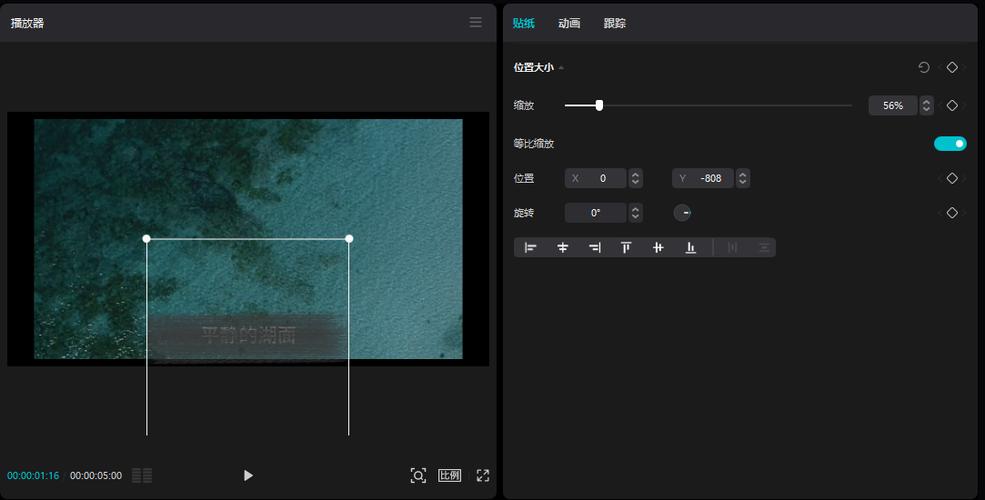The height and width of the screenshot is (500, 985).
Task: Align sticker horizontally centered
Action: click(563, 247)
